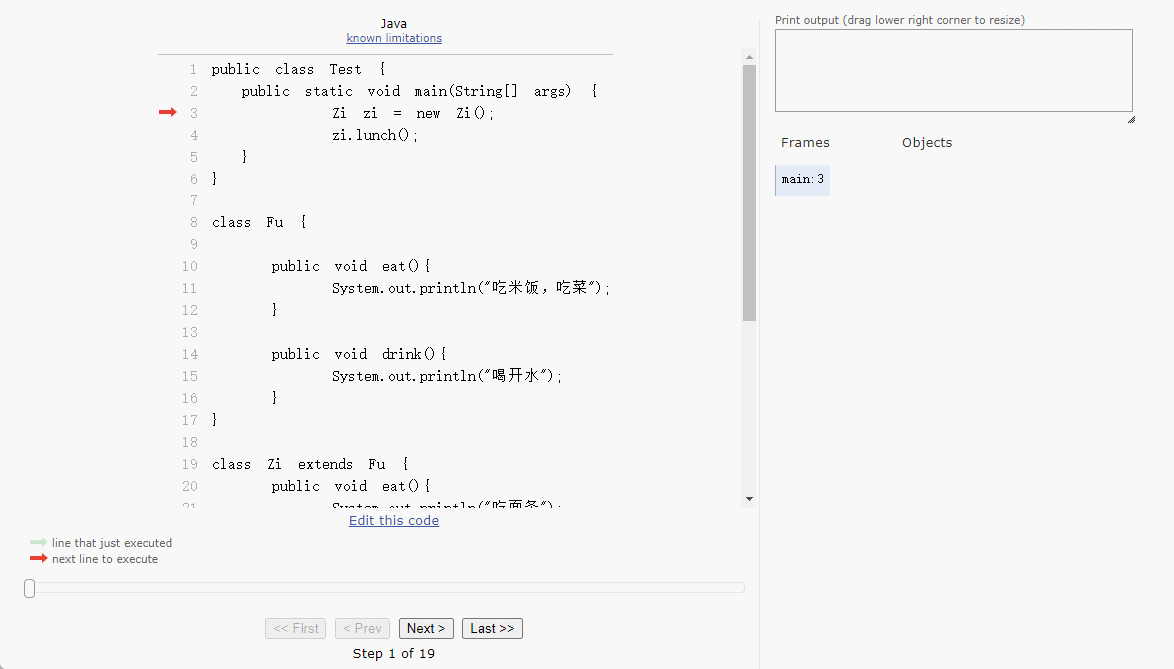Click the Objects column heading
Viewport: 1174px width, 669px height.
(926, 142)
